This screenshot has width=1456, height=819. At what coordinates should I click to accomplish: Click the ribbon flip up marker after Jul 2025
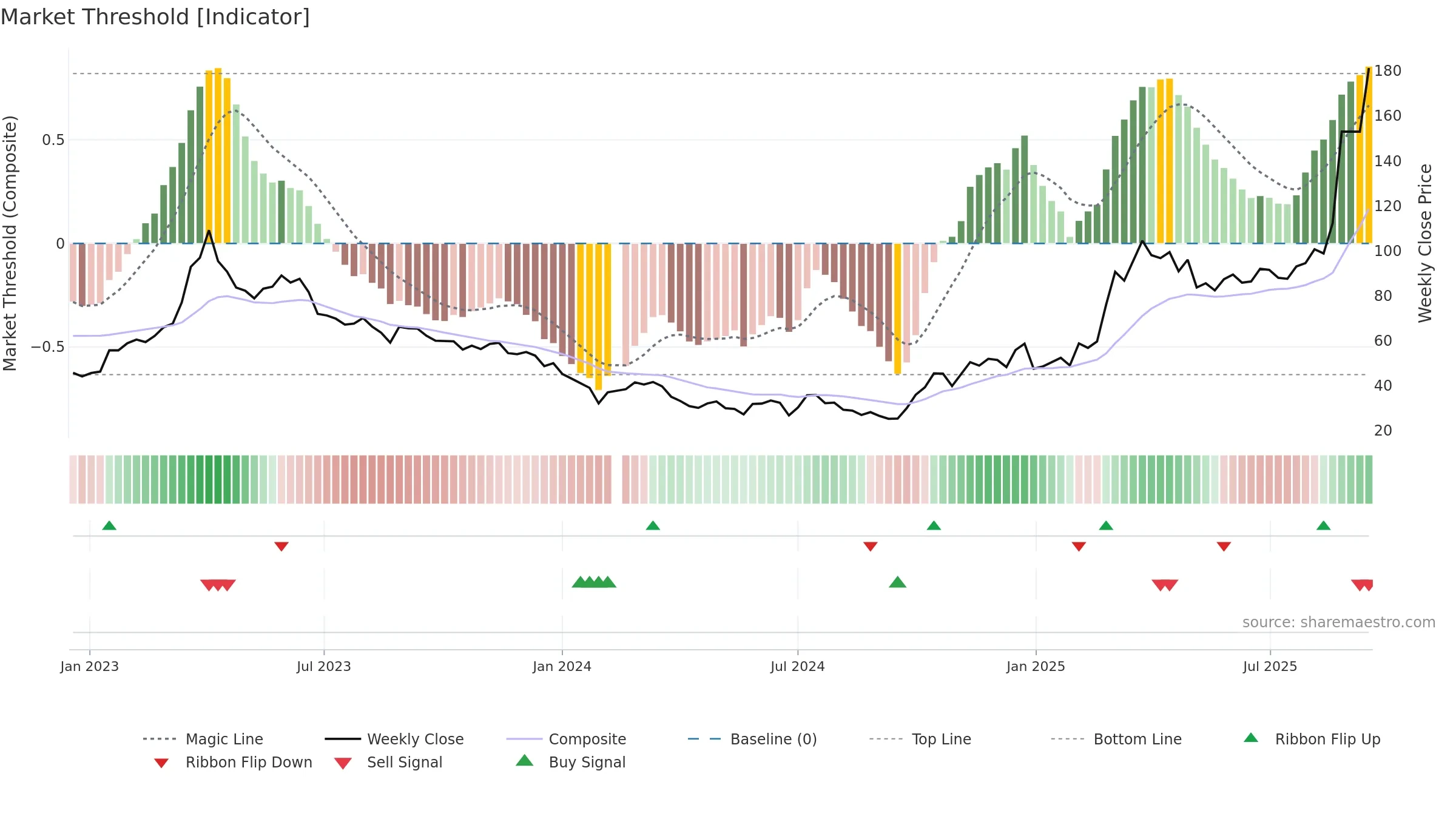[x=1324, y=525]
